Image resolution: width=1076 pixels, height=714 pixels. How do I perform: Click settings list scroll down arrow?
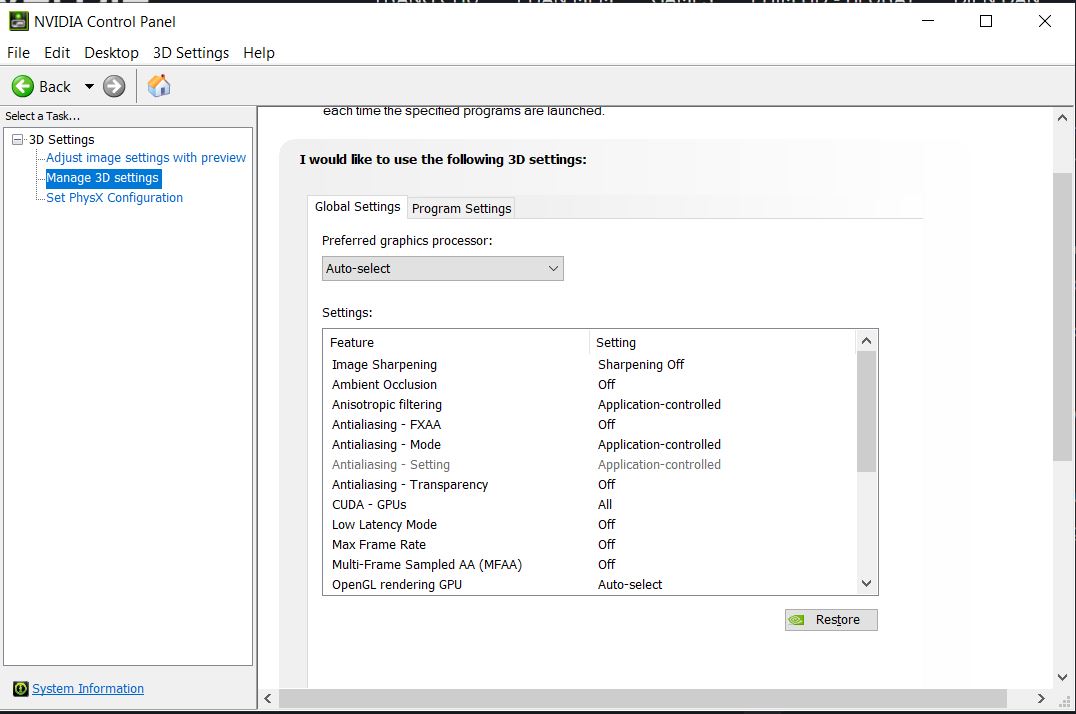pos(866,584)
